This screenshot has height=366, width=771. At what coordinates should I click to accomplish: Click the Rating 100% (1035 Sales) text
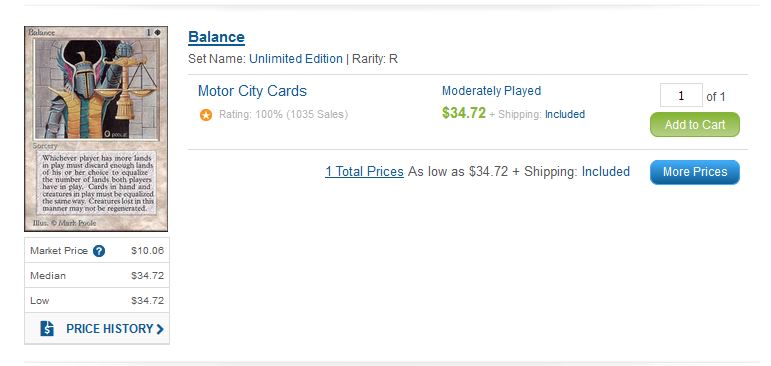(x=283, y=115)
